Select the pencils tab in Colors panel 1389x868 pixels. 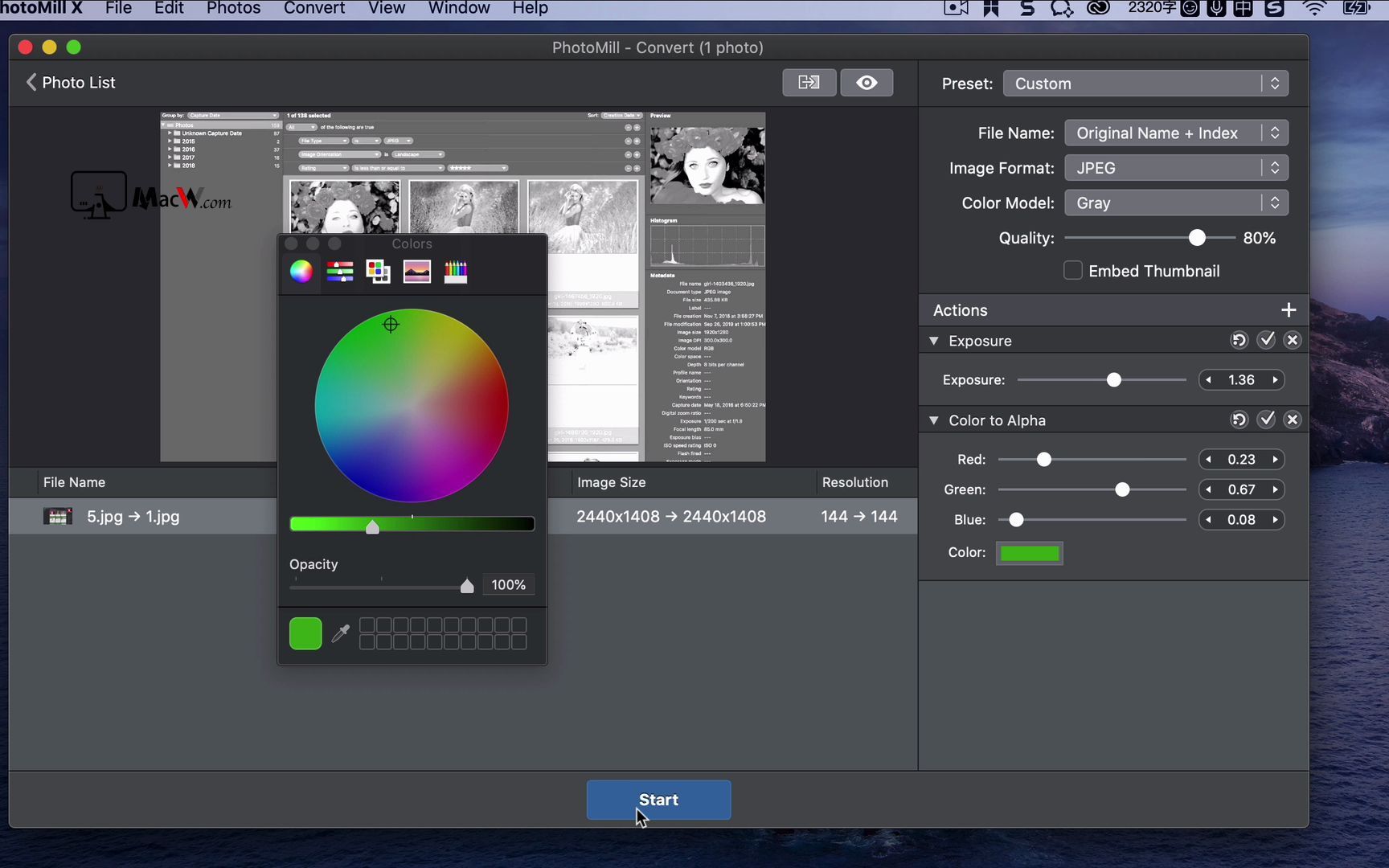tap(456, 271)
